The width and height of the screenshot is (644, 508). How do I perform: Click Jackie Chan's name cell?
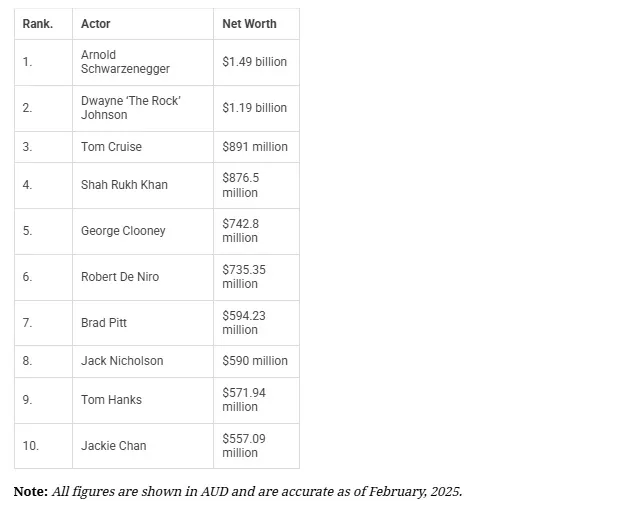113,446
